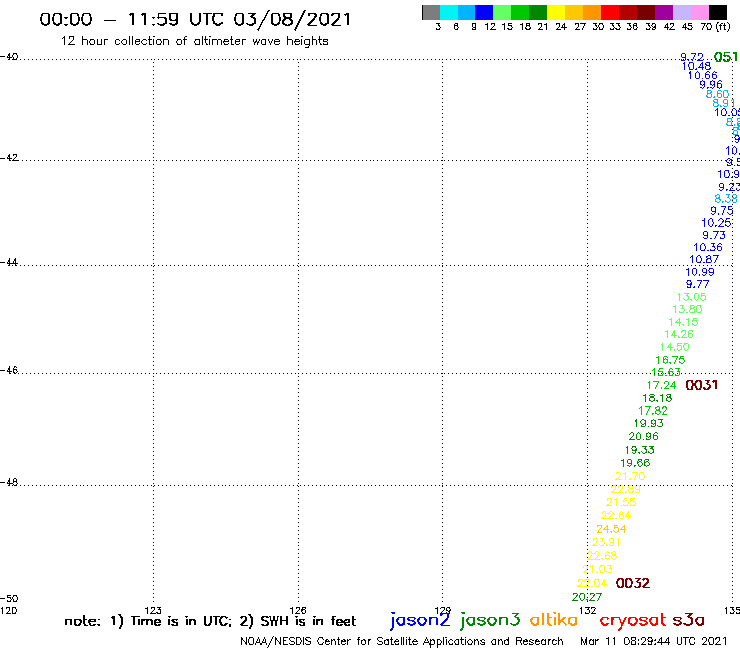The width and height of the screenshot is (740, 650).
Task: Click the black swatch at the legend's end
Action: point(717,12)
